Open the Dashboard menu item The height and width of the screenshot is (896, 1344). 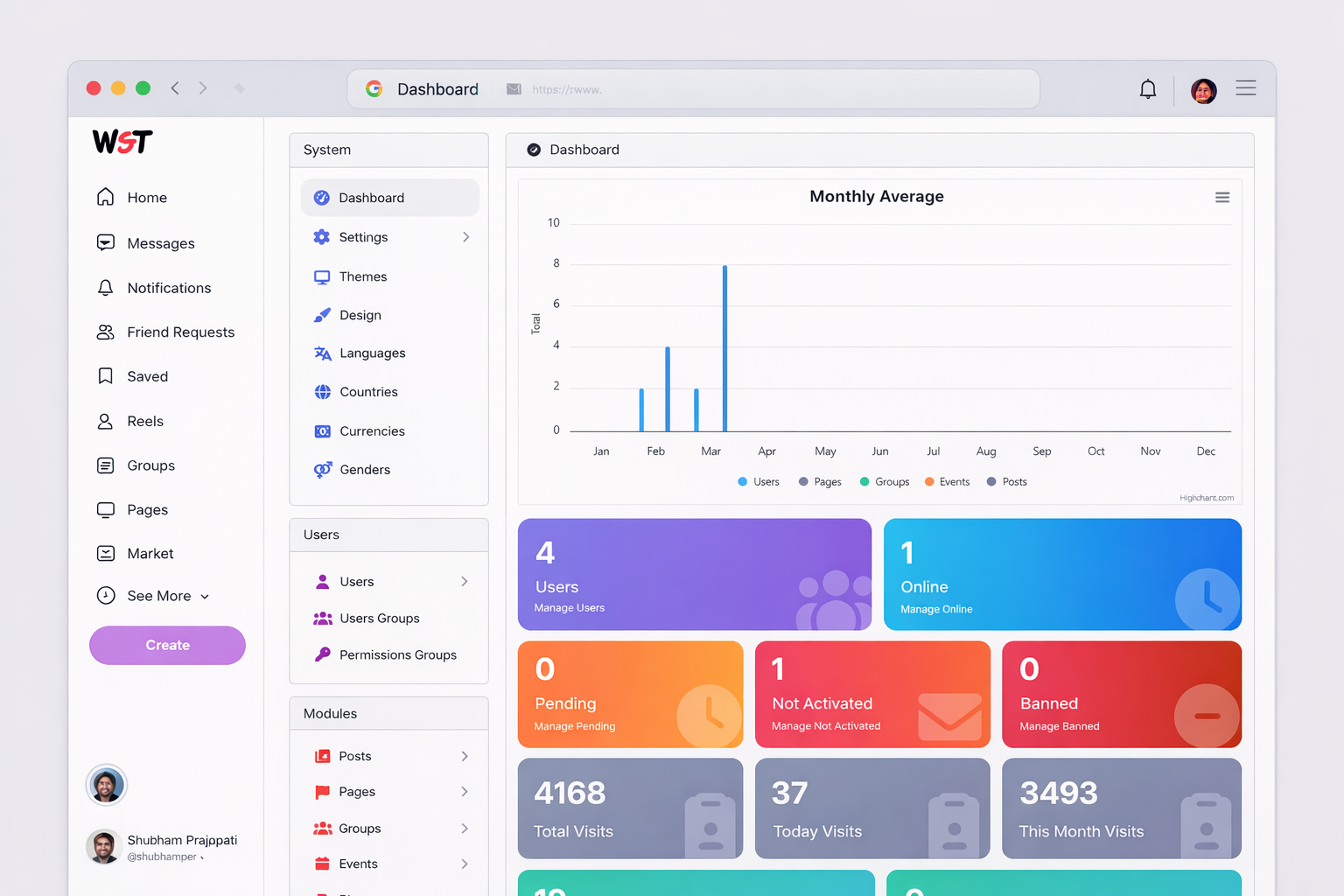pos(371,197)
